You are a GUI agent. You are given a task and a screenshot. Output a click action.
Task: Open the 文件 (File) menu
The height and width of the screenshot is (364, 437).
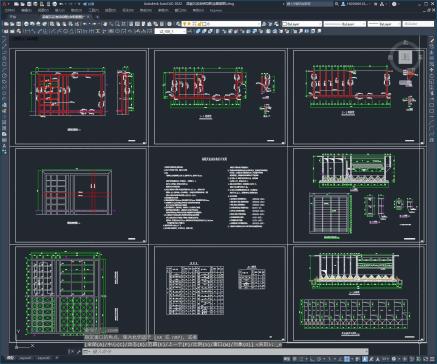tap(9, 10)
